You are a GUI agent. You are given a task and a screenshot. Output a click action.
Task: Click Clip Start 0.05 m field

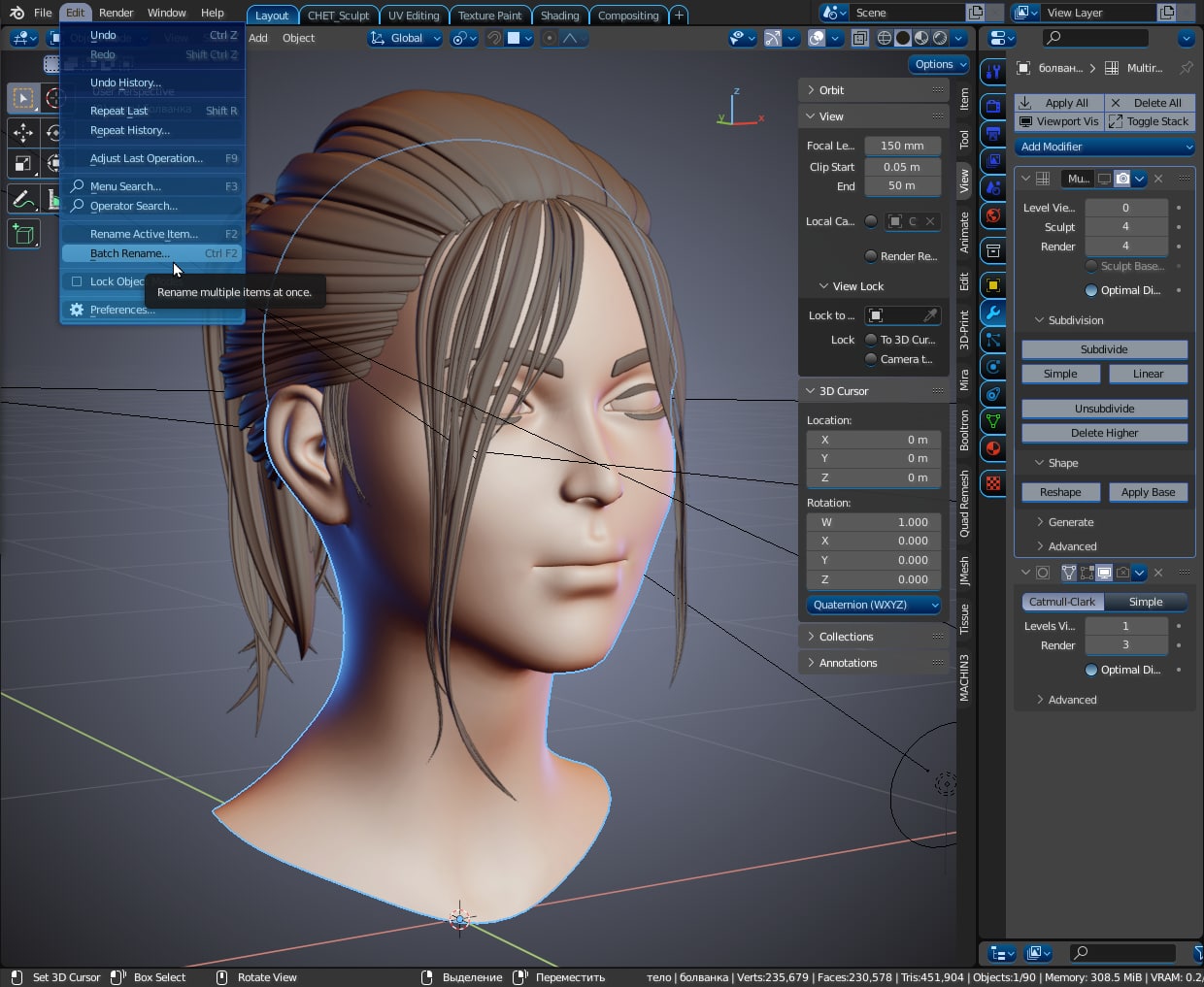[902, 167]
